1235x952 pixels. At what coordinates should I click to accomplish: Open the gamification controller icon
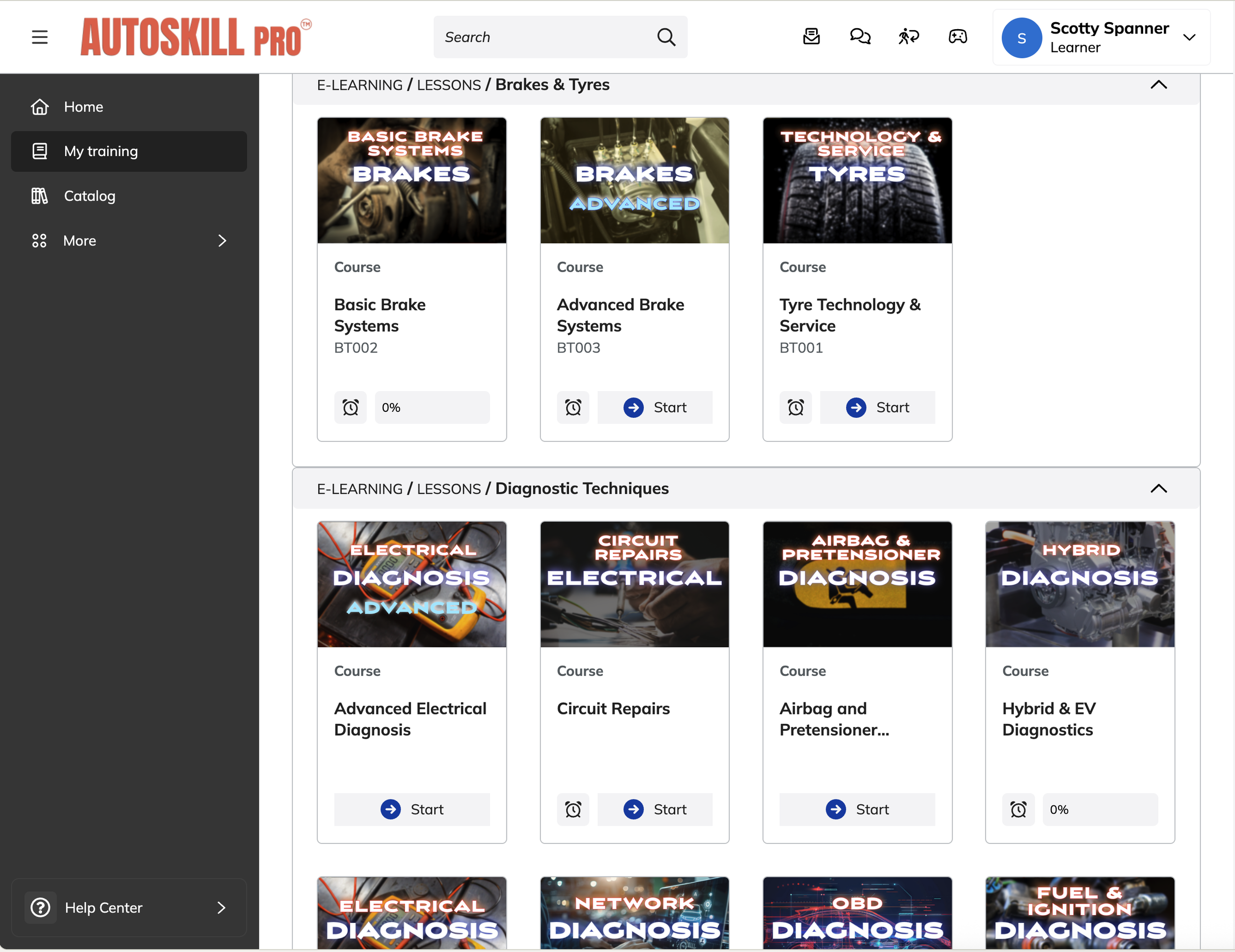(x=957, y=38)
